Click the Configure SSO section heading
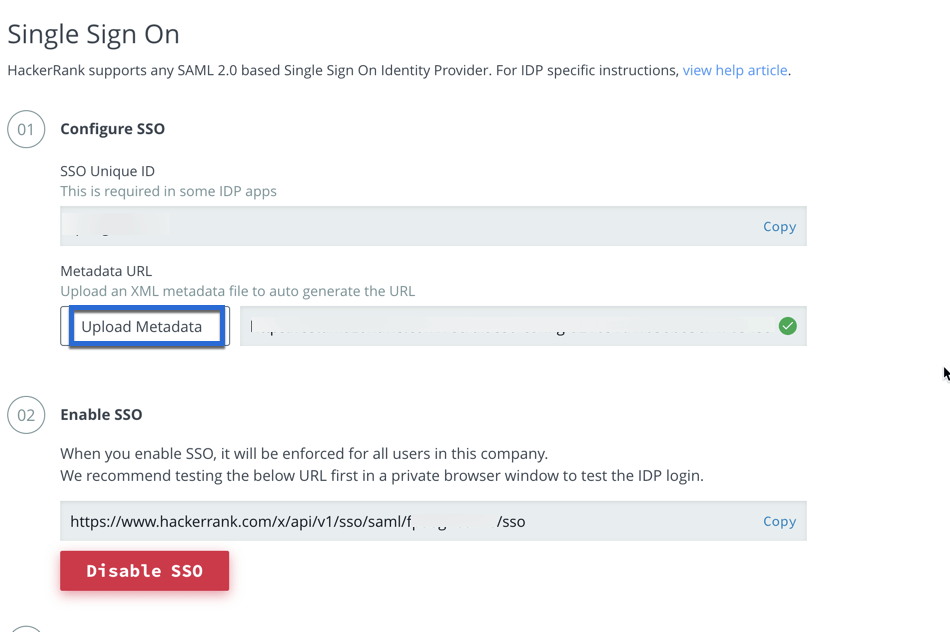Image resolution: width=950 pixels, height=632 pixels. pyautogui.click(x=112, y=129)
